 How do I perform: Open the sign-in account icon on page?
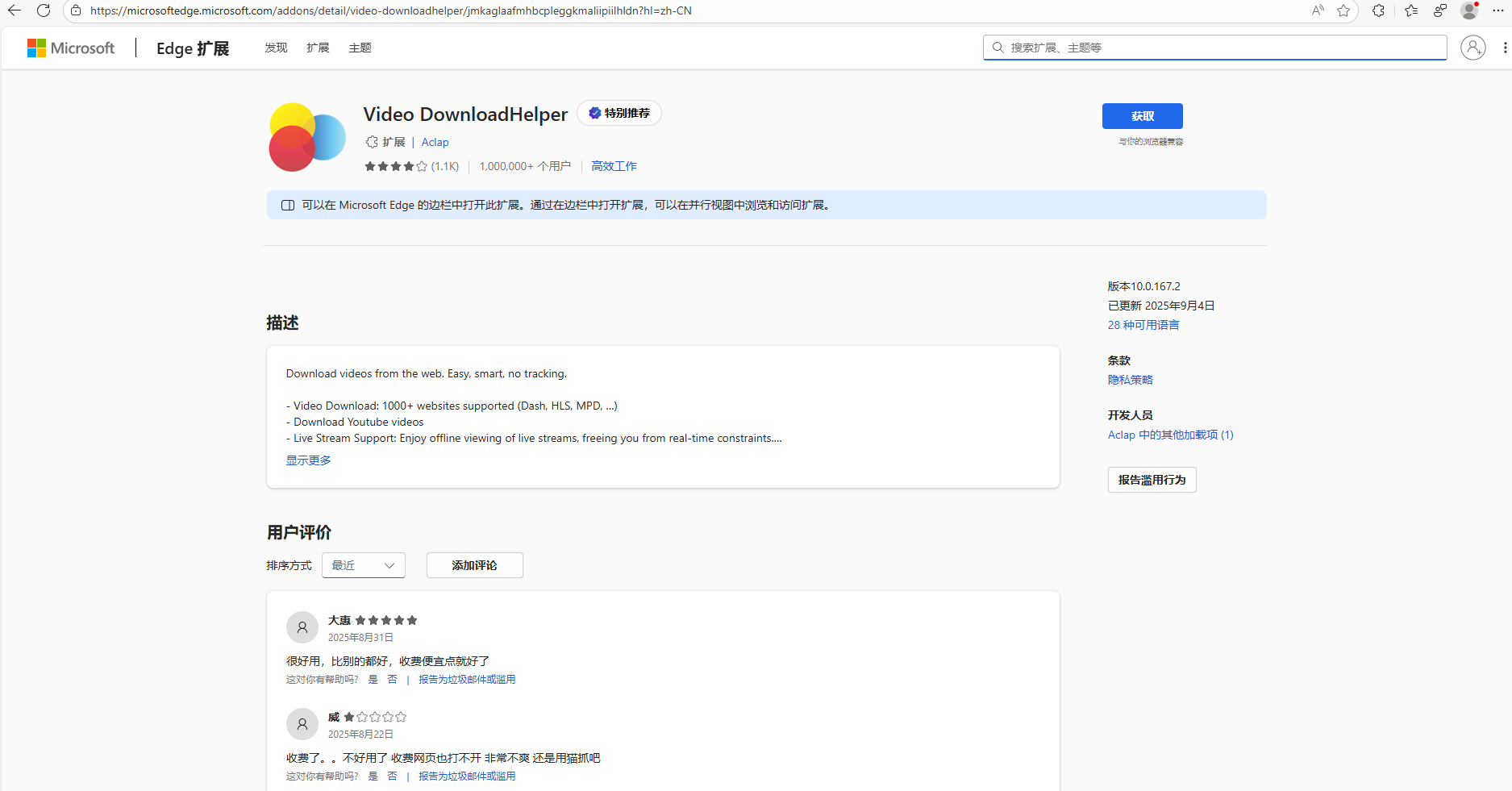point(1473,48)
